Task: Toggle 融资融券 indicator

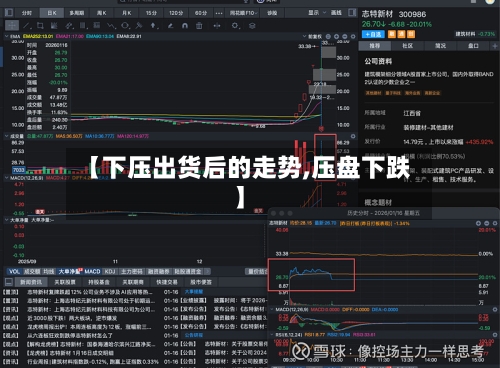Action: 159,272
